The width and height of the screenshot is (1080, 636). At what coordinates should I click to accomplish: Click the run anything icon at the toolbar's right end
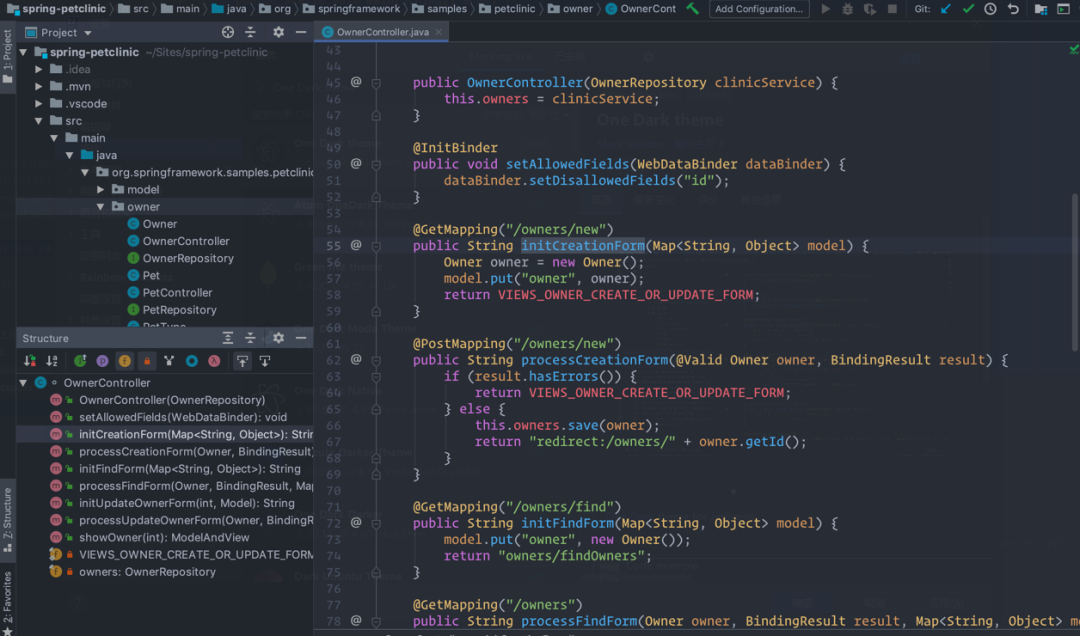tap(1063, 9)
